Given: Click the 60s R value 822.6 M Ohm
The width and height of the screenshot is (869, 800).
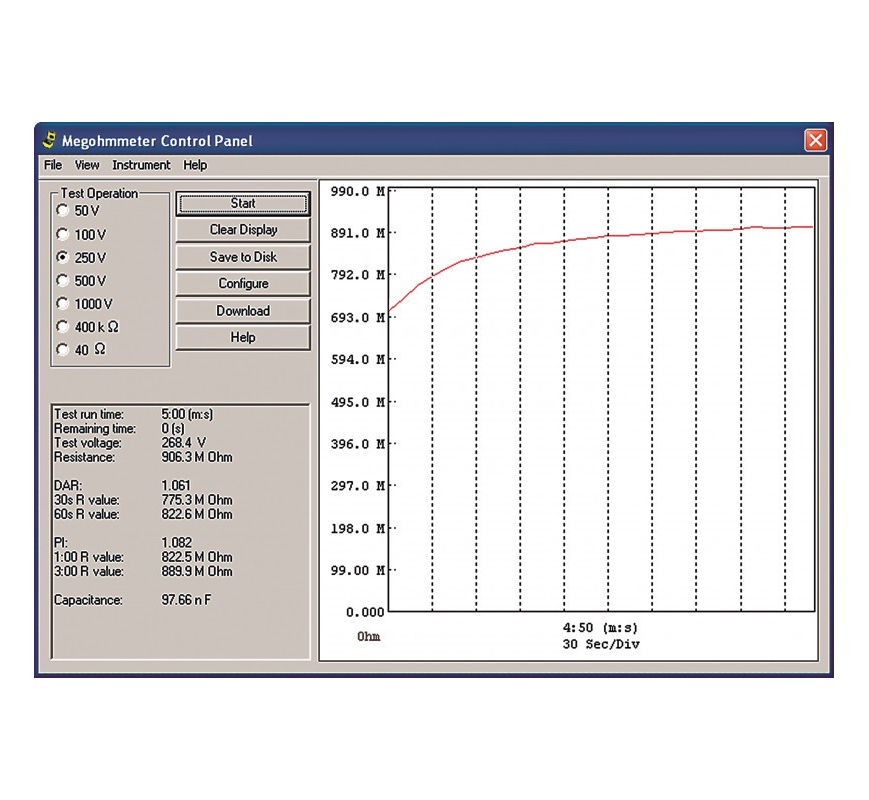Looking at the screenshot, I should [197, 514].
